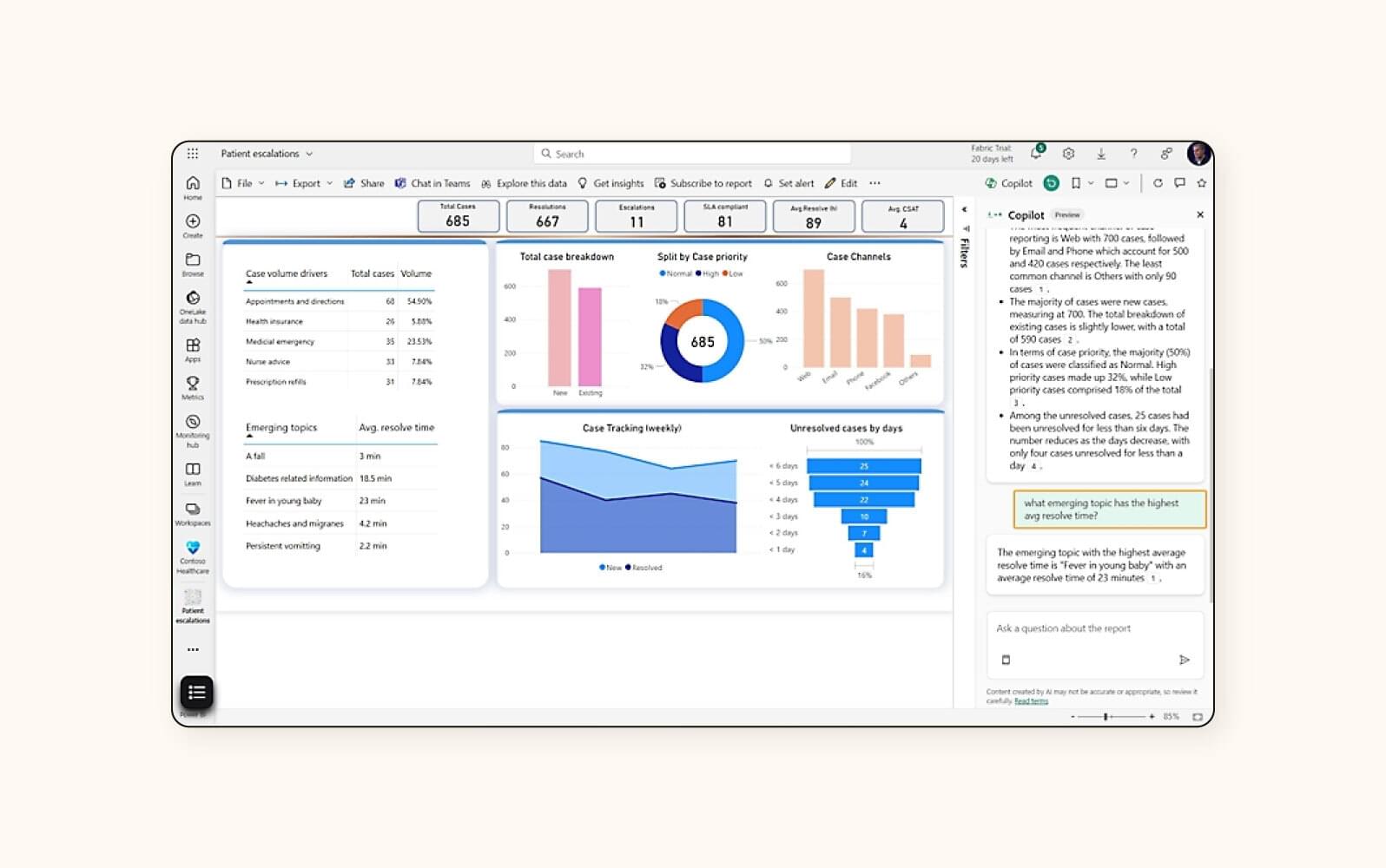
Task: Select the High legend item
Action: tap(707, 273)
